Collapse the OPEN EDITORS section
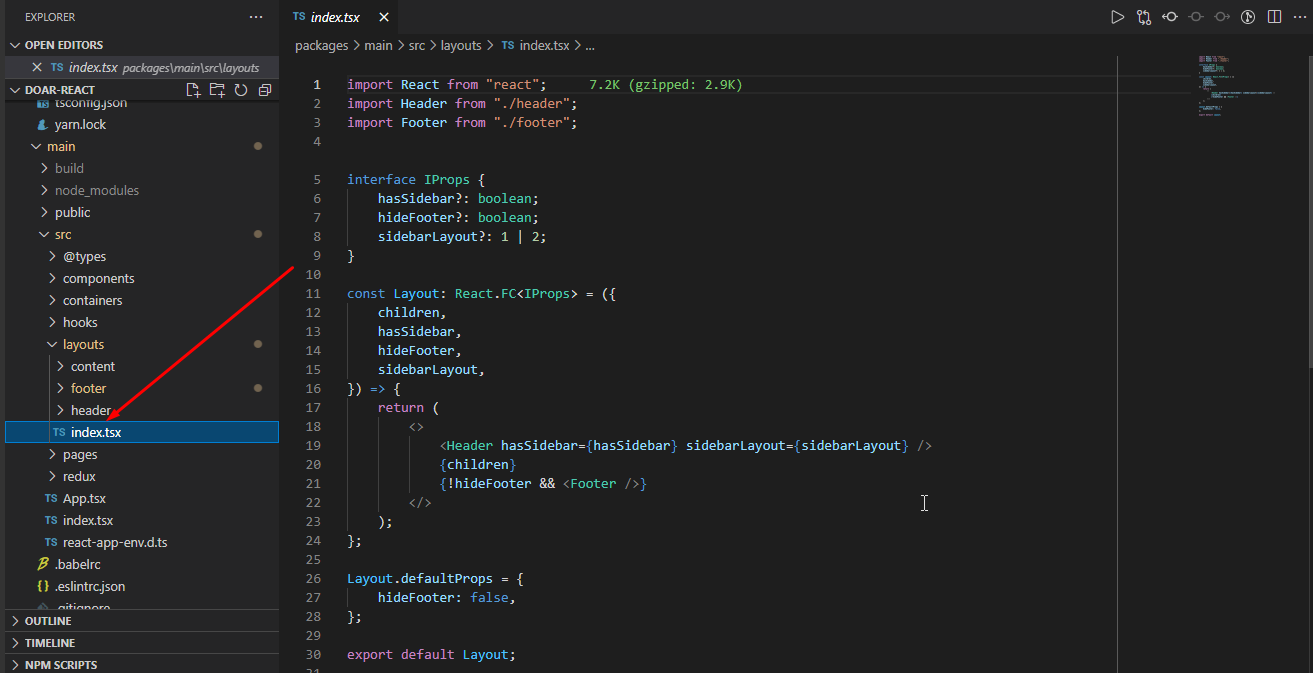The image size is (1313, 673). (142, 45)
